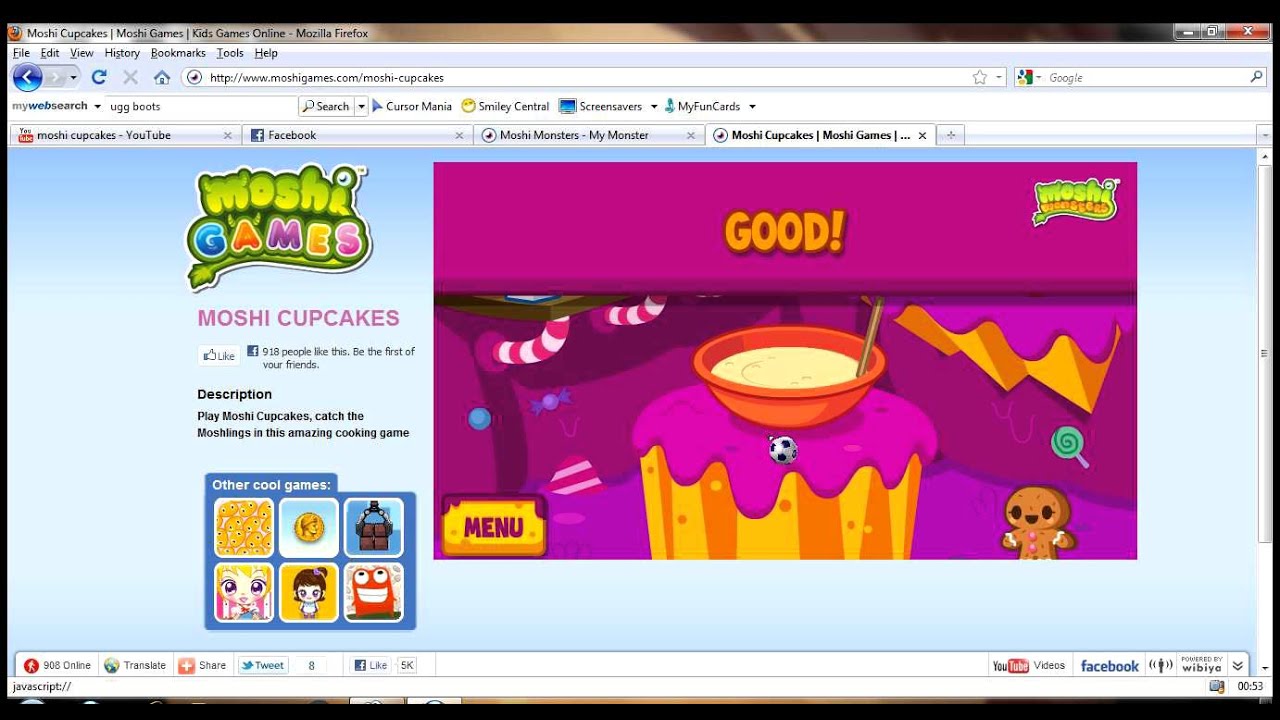Open the View menu
Screen dimensions: 1280x720
pos(82,53)
